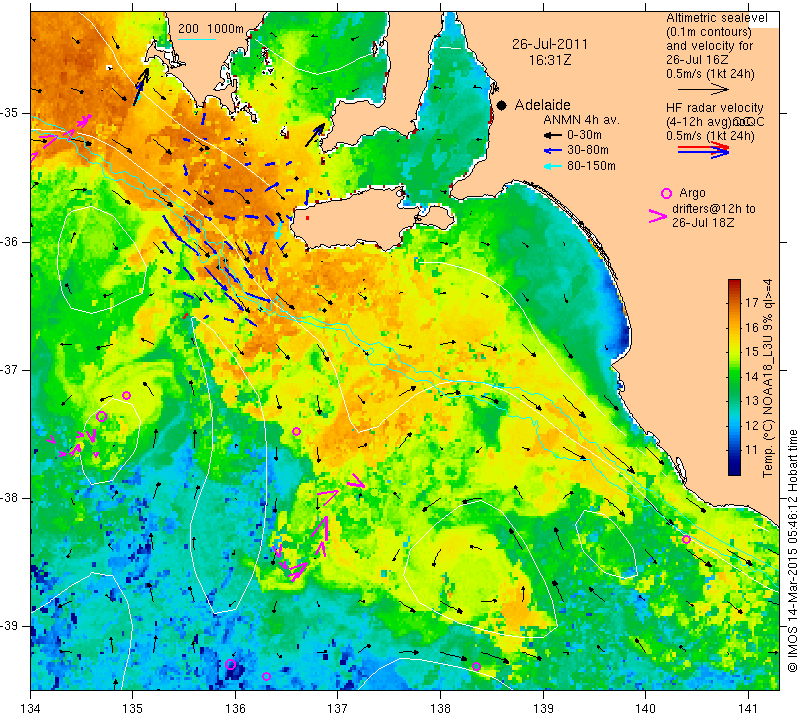
Task: Select the Argo float circle near 134.9E 37.2S
Action: point(127,395)
